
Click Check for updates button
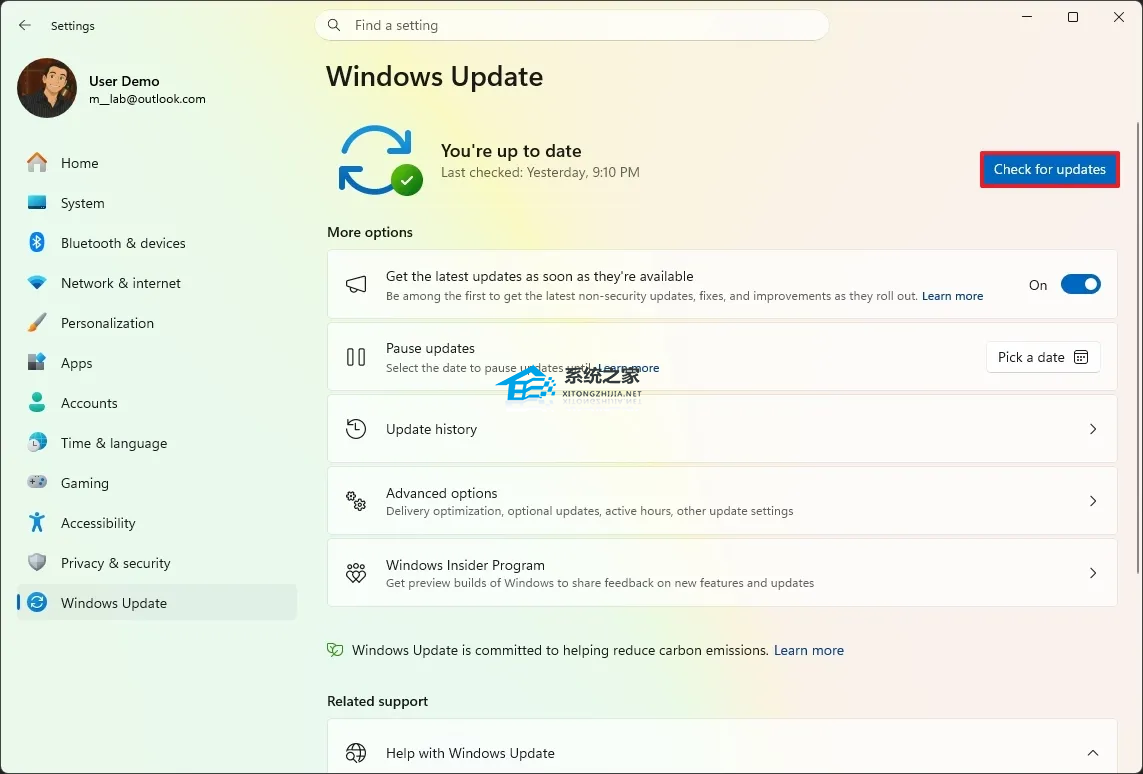pyautogui.click(x=1050, y=169)
